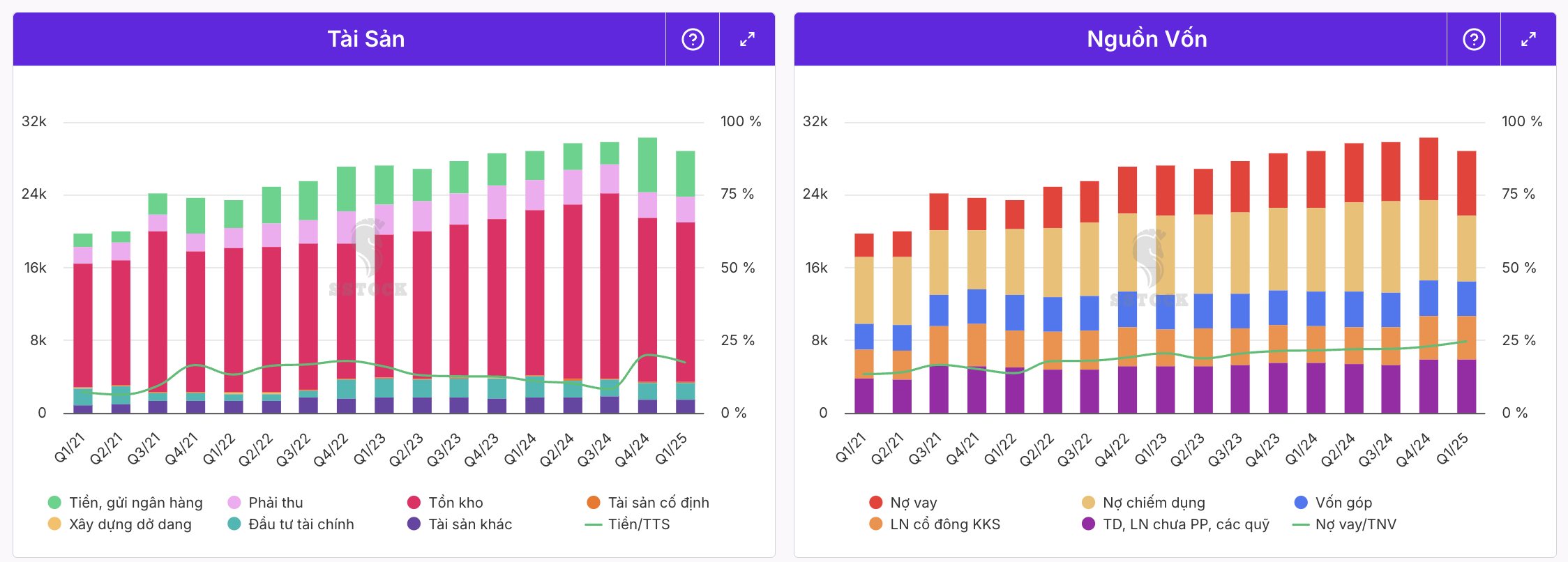Toggle Phải thu legend series
This screenshot has height=562, width=1568.
click(x=265, y=502)
